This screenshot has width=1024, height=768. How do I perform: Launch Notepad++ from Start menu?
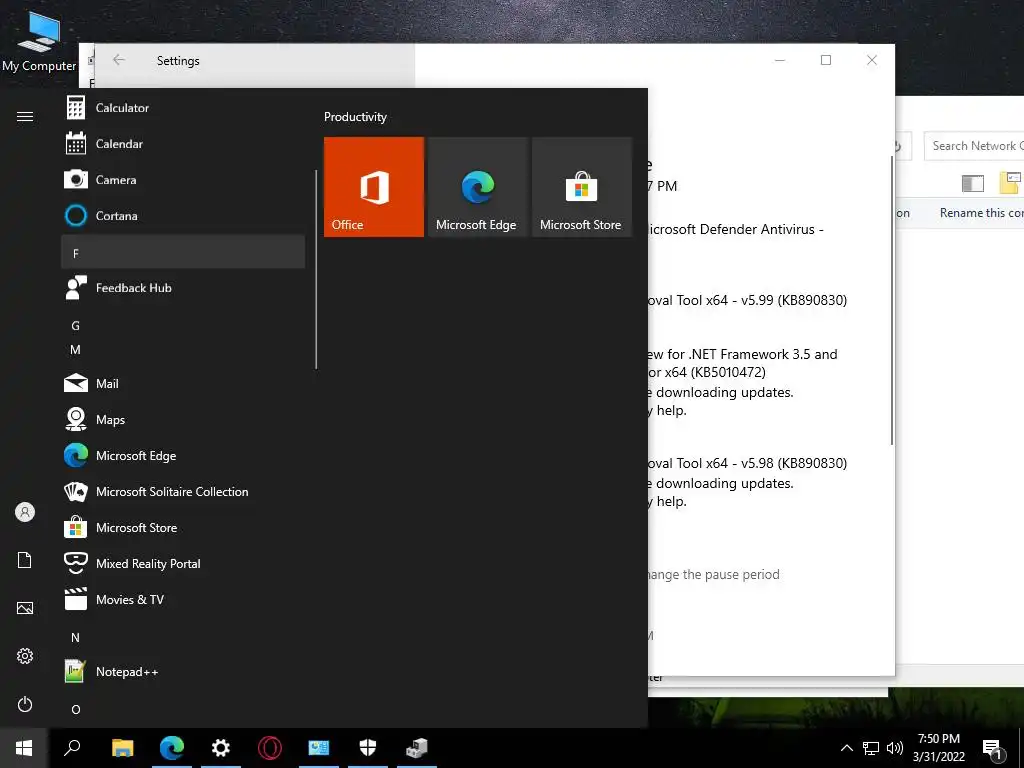183,671
